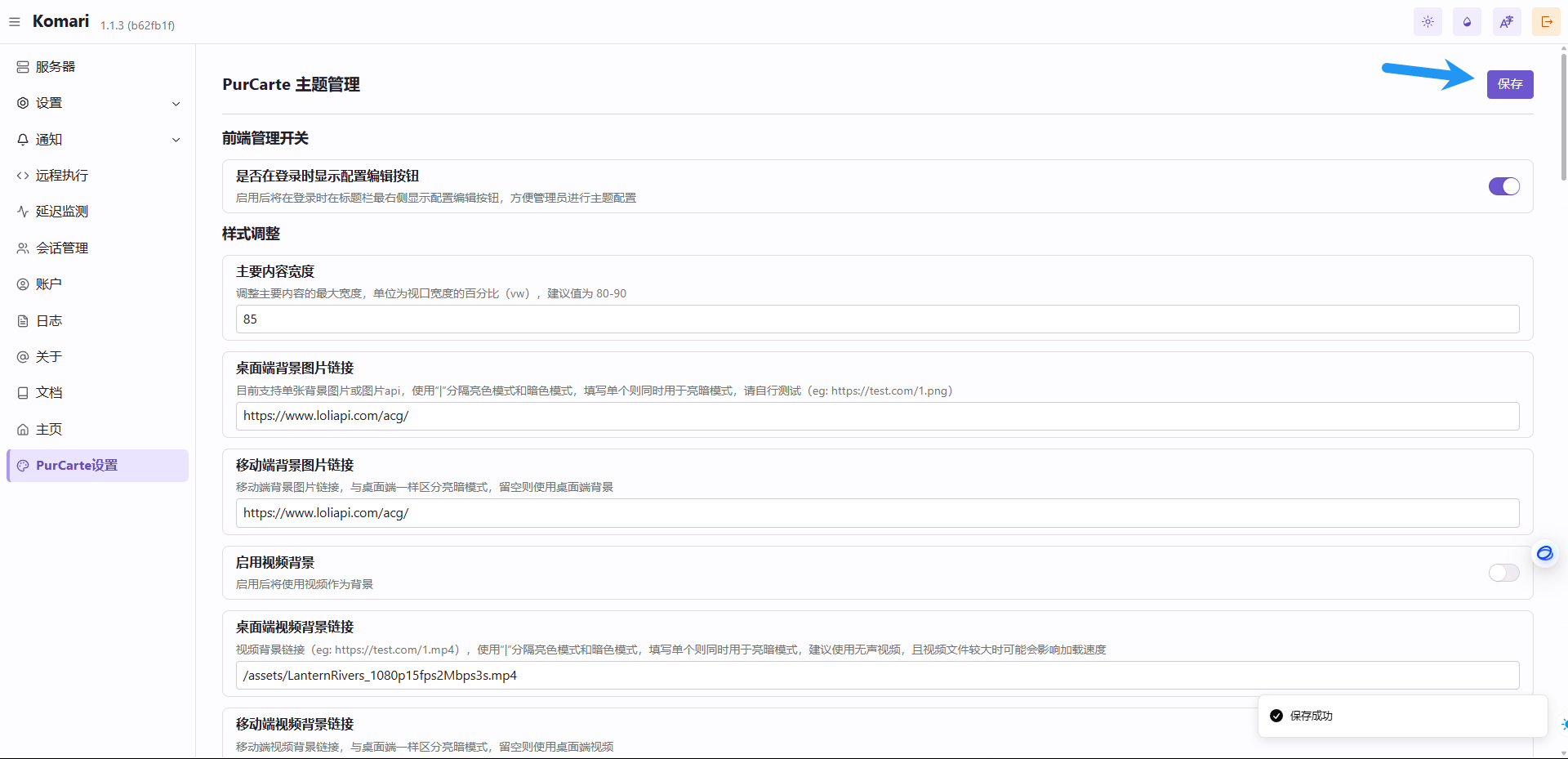The image size is (1568, 759).
Task: Click the 延迟监测 pulse icon in sidebar
Action: [x=23, y=212]
